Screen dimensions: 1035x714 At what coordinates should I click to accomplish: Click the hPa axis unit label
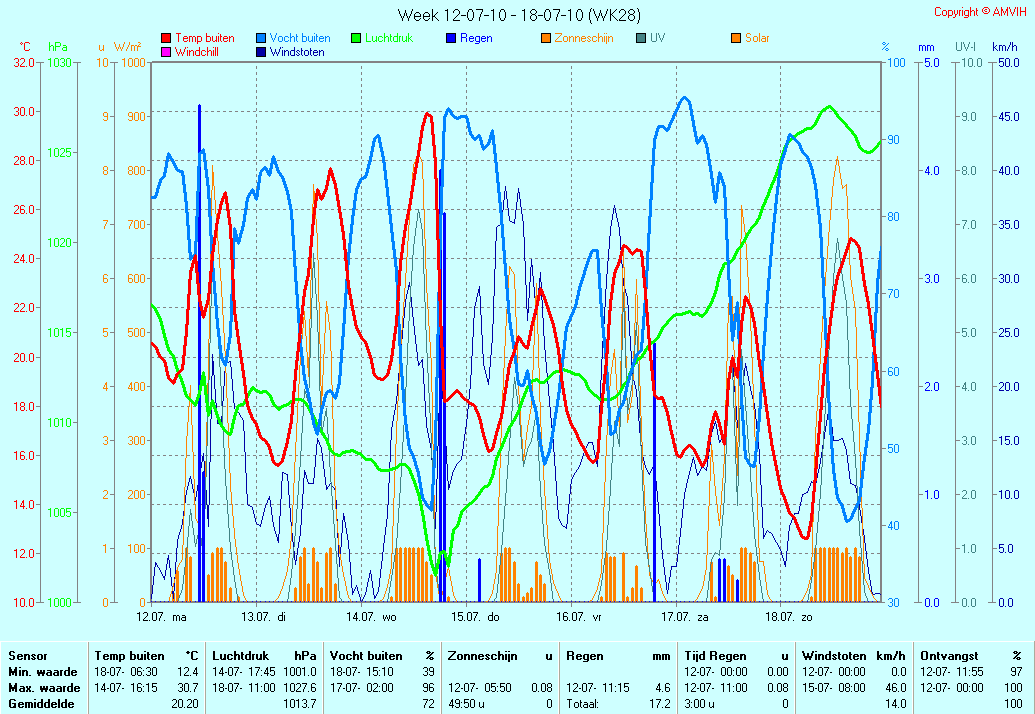point(57,47)
